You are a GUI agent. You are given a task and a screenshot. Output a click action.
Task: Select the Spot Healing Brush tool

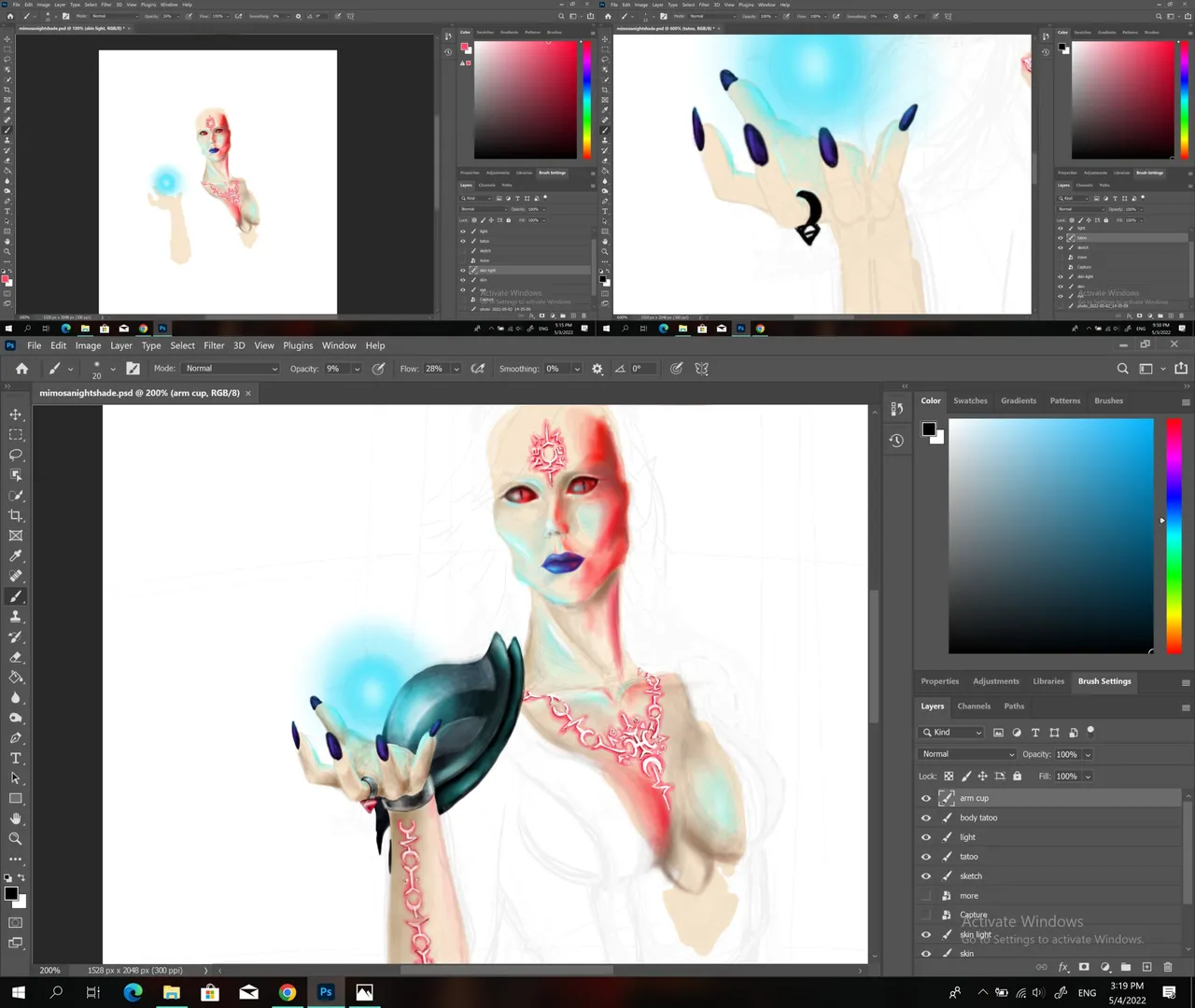click(x=16, y=576)
